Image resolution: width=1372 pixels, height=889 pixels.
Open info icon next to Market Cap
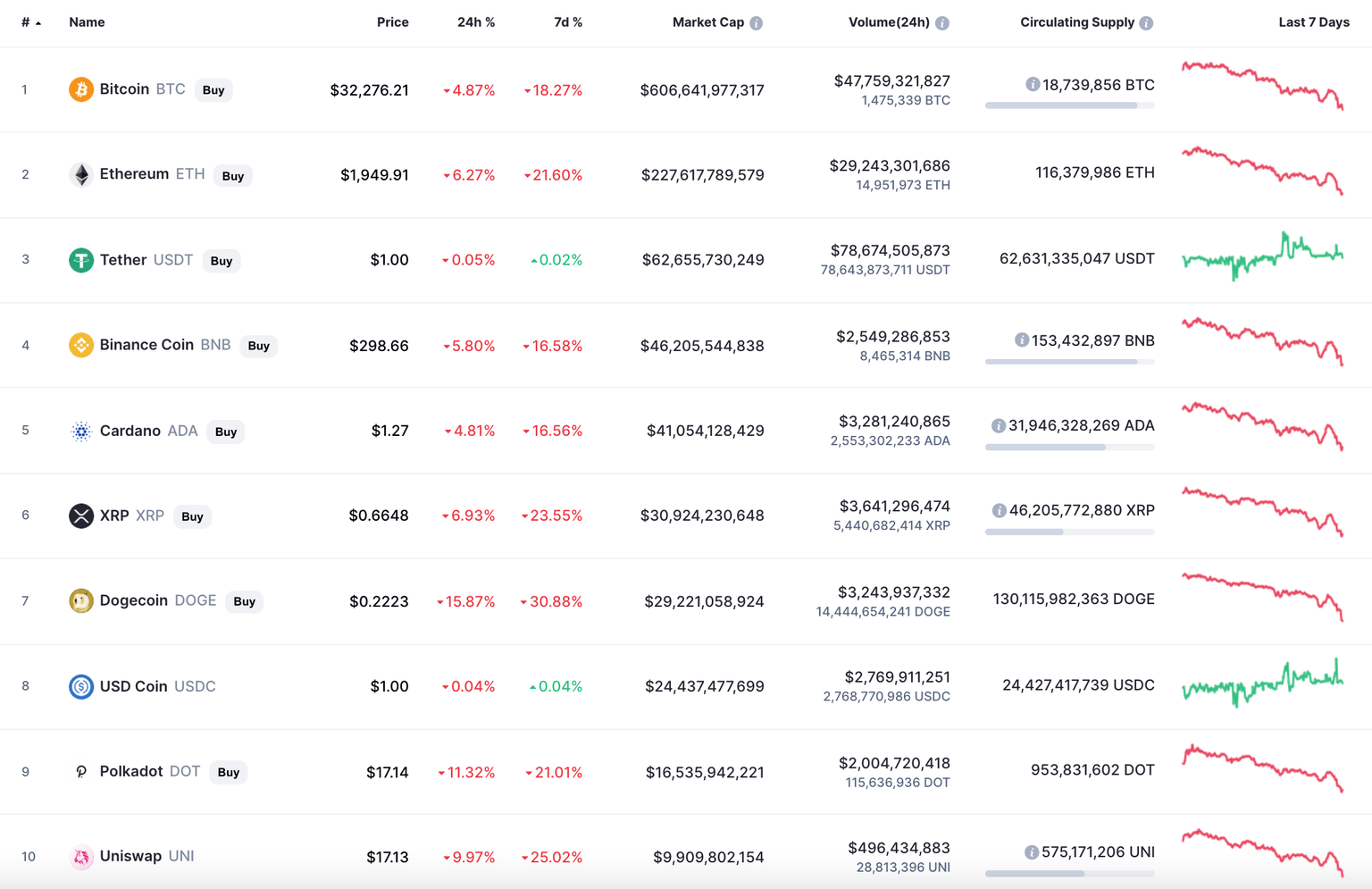[x=757, y=23]
